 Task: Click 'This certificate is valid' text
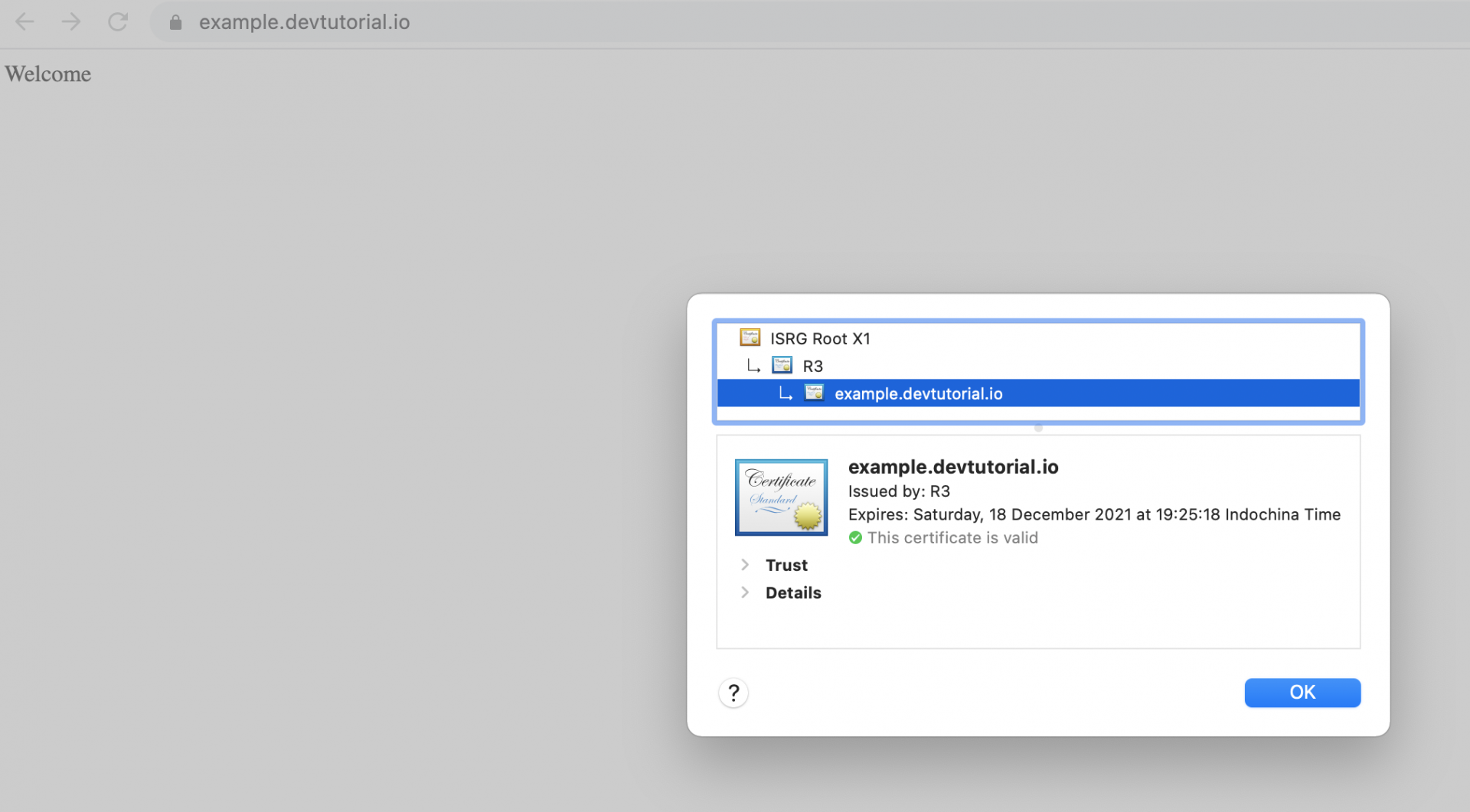(952, 538)
